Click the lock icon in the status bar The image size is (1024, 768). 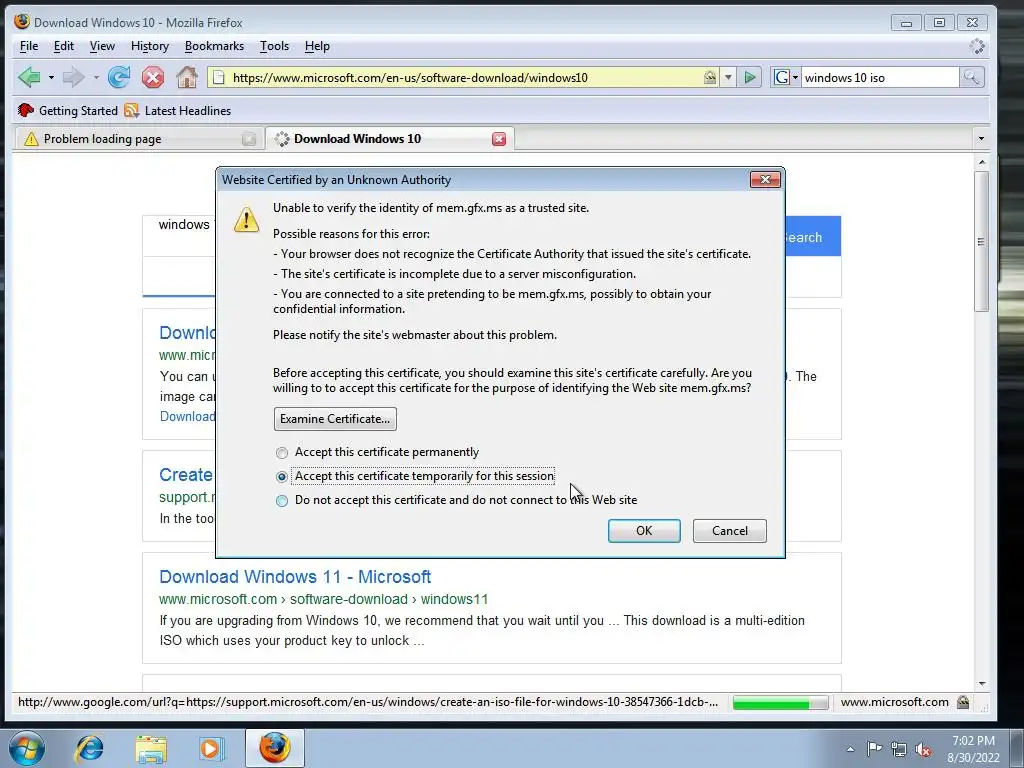(x=963, y=702)
